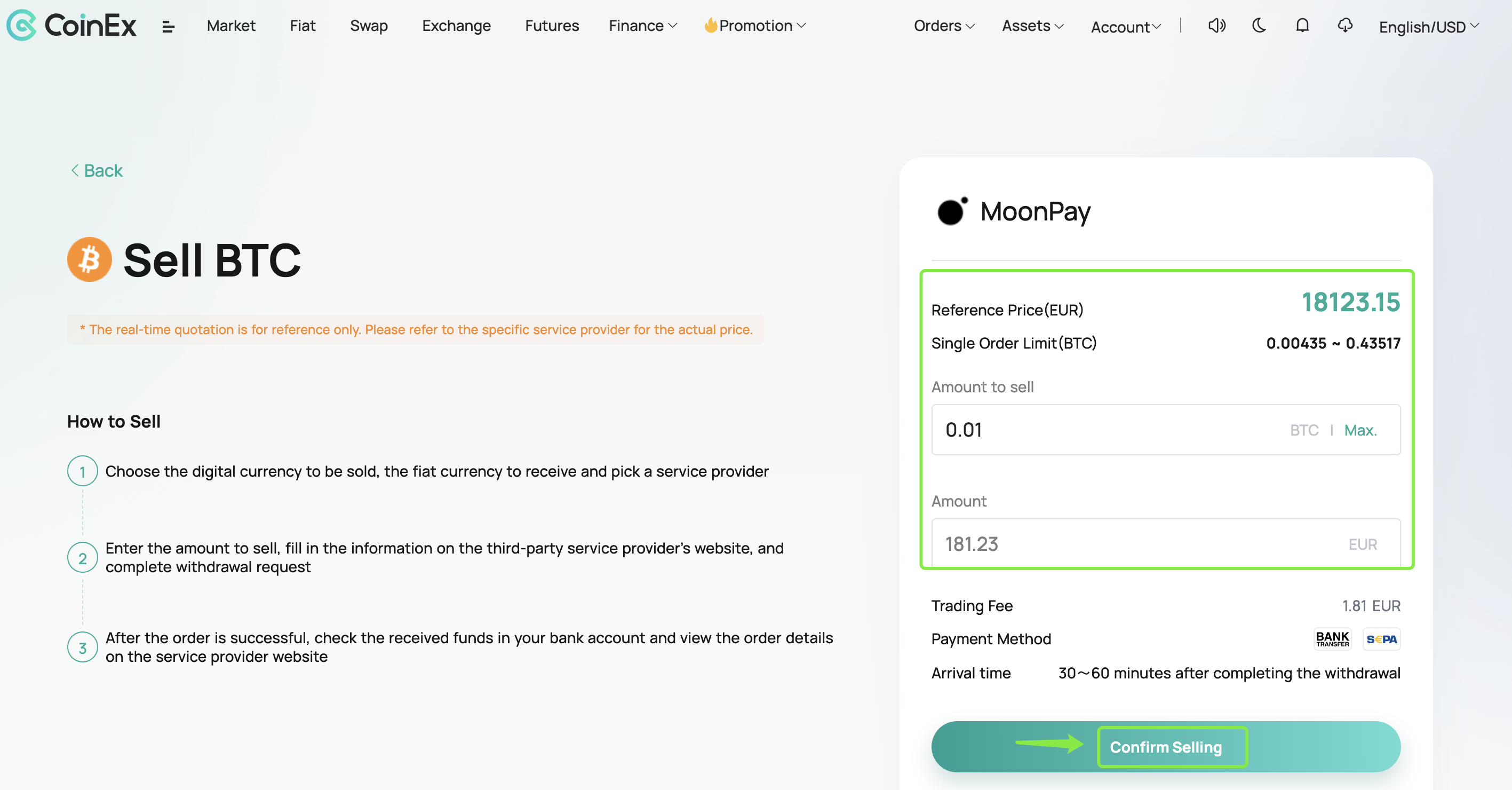Click the download cloud icon
The image size is (1512, 790).
click(x=1344, y=26)
